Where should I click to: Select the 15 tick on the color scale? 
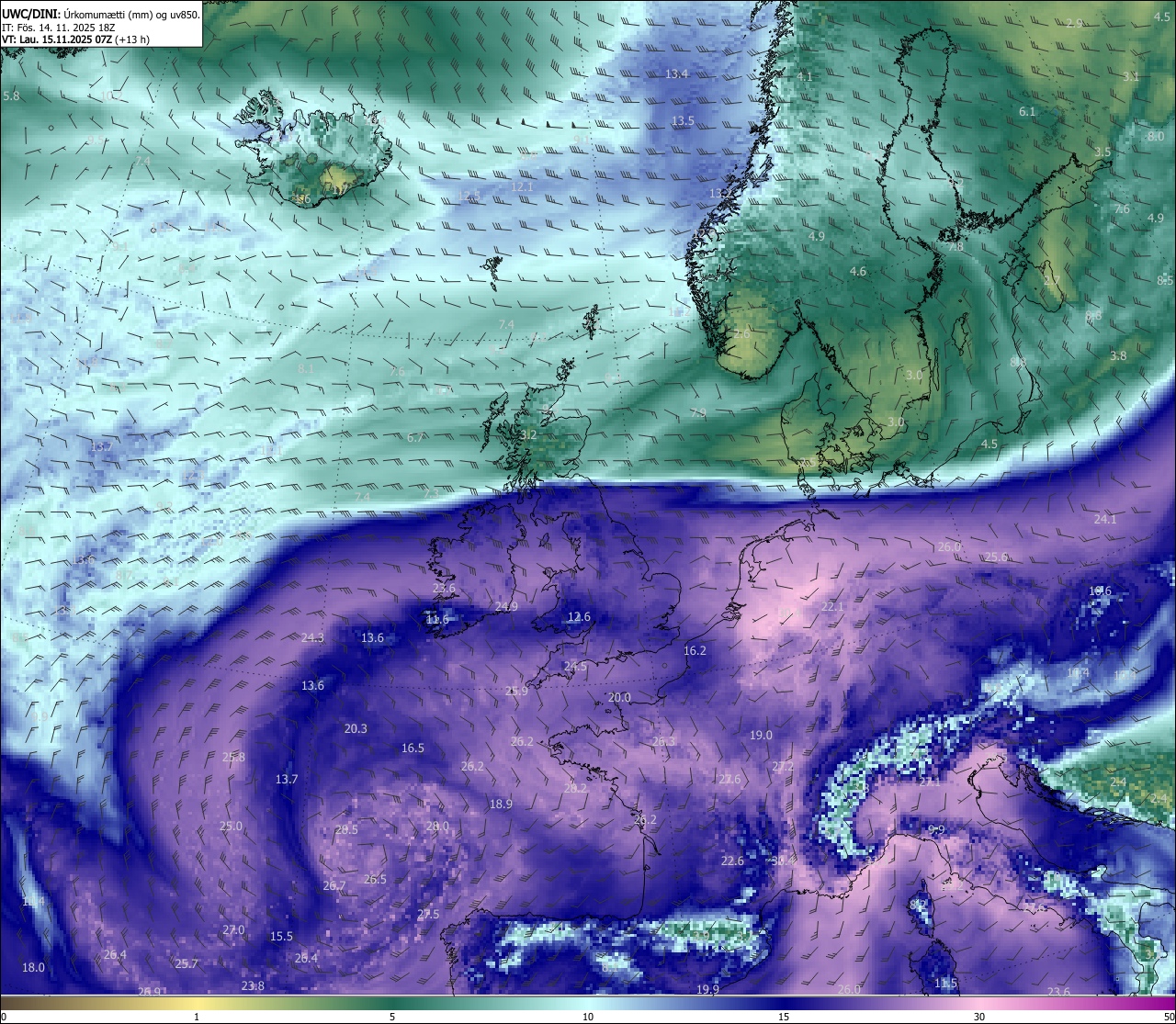[x=784, y=1017]
